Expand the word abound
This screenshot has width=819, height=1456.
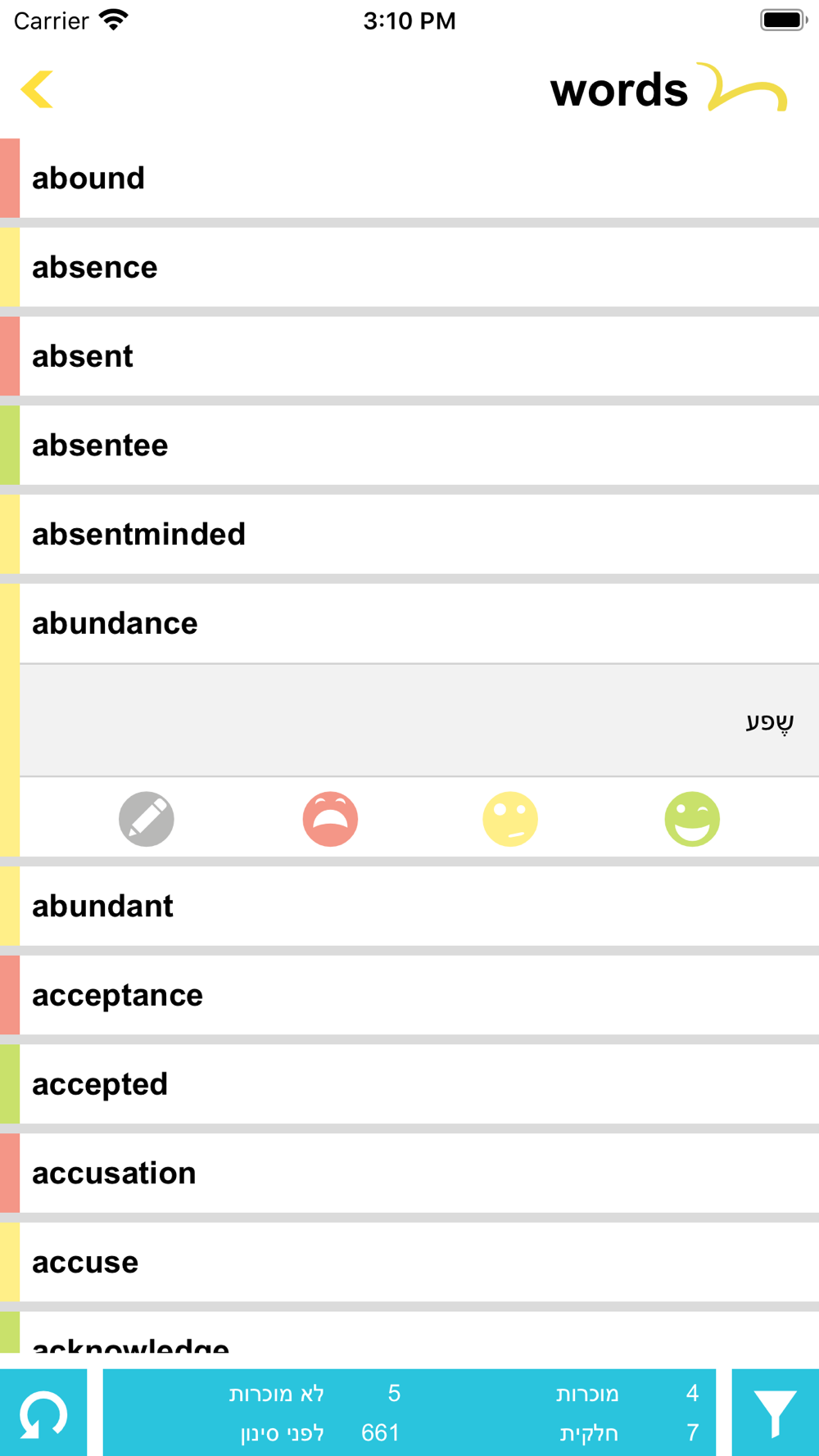tap(419, 179)
